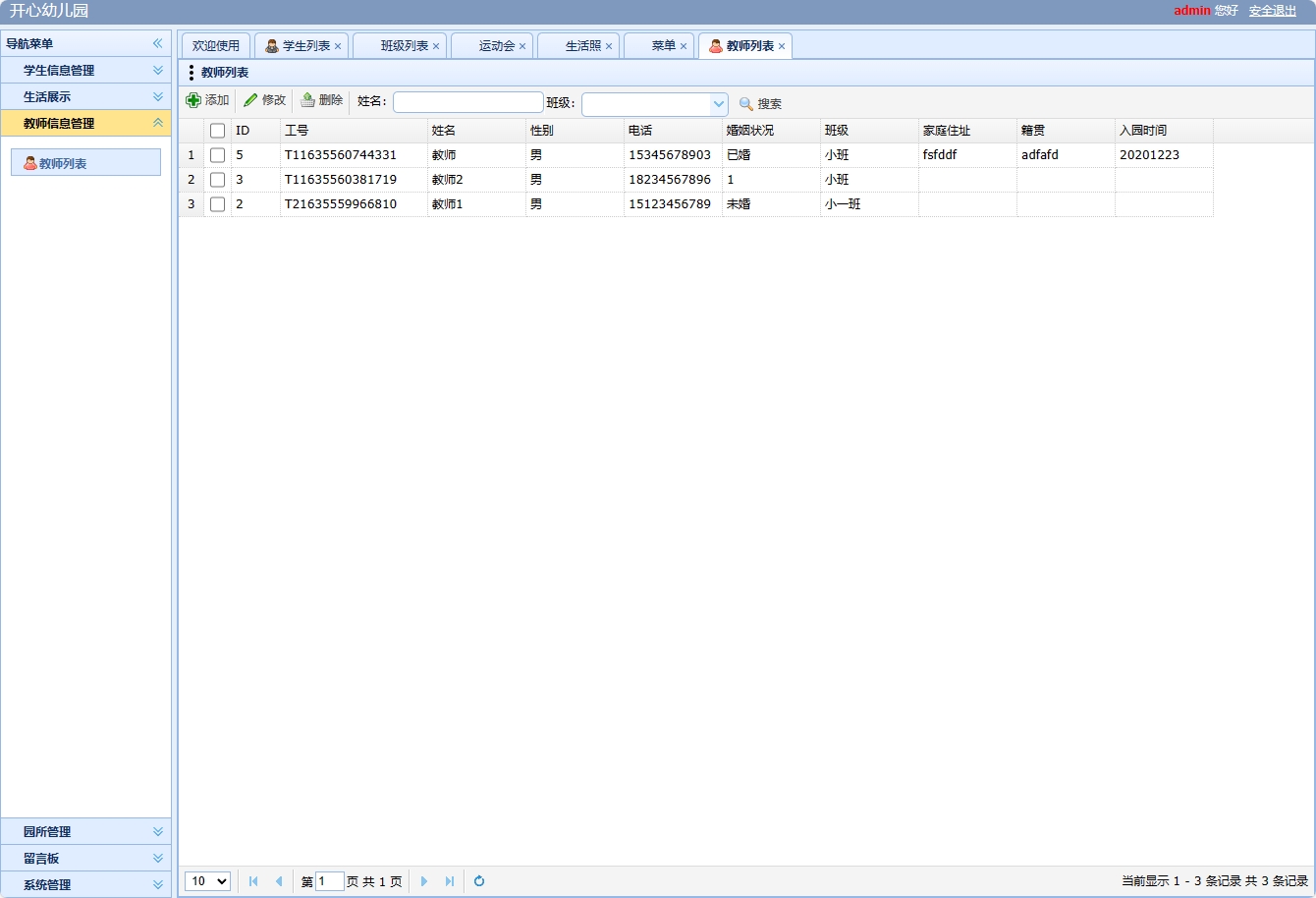
Task: Click the 姓名 search input field
Action: pyautogui.click(x=467, y=102)
